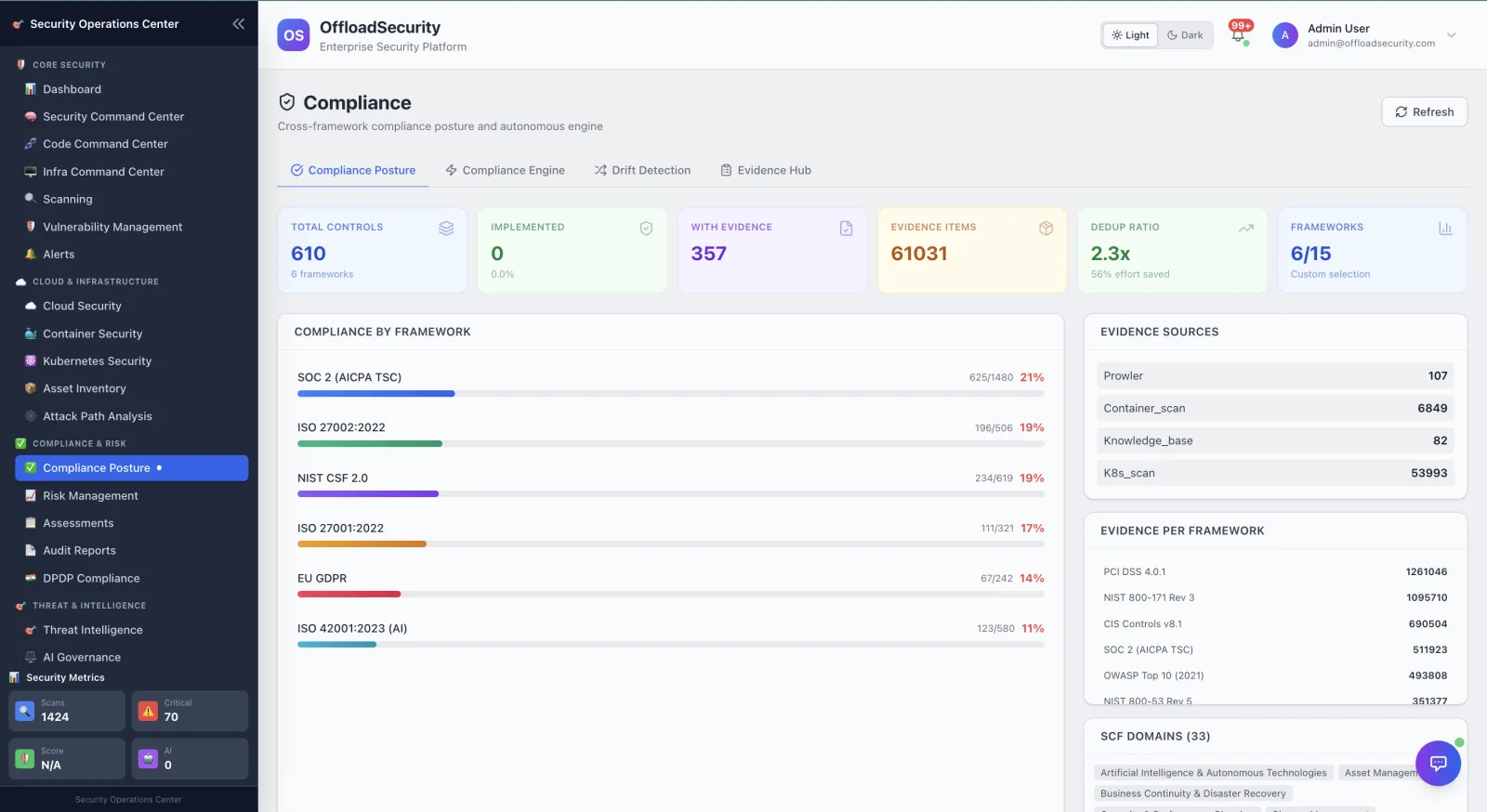Click Dedup Ratio trend arrow icon
This screenshot has width=1487, height=812.
(1246, 229)
